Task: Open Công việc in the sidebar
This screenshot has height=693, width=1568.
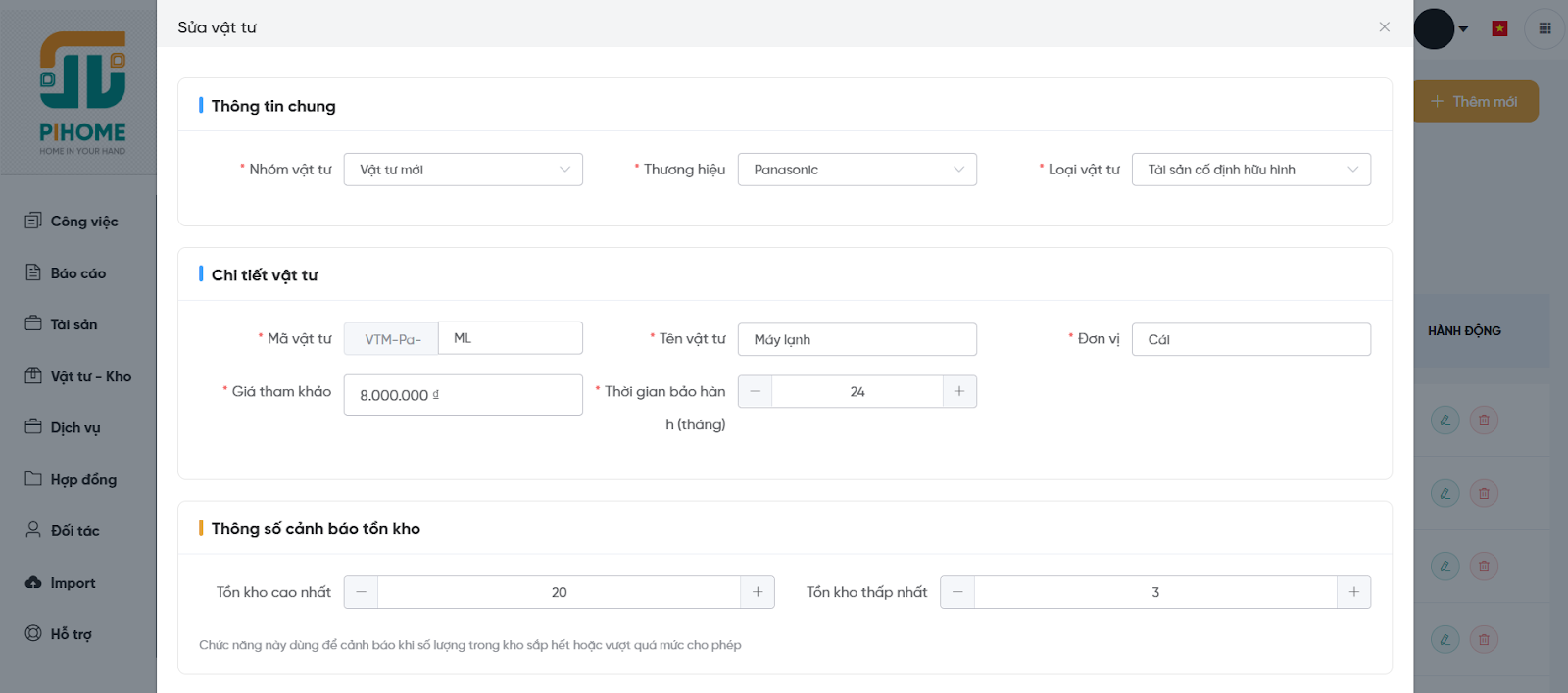Action: click(83, 222)
